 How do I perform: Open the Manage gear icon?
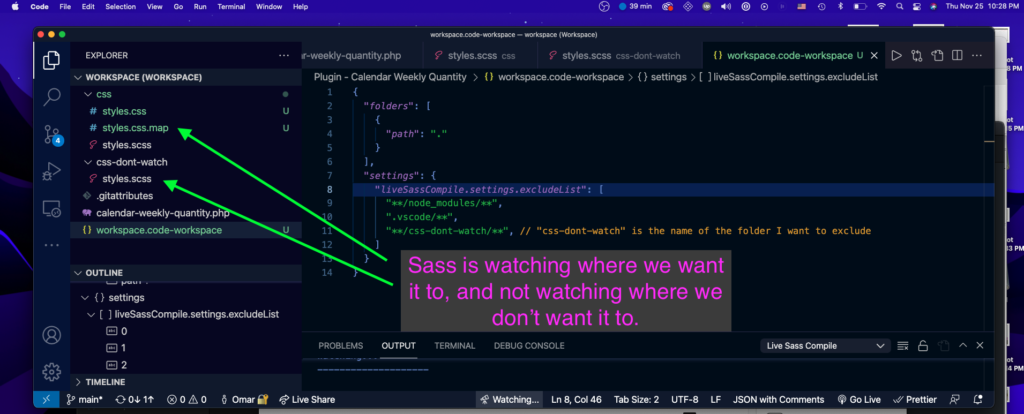pyautogui.click(x=52, y=372)
